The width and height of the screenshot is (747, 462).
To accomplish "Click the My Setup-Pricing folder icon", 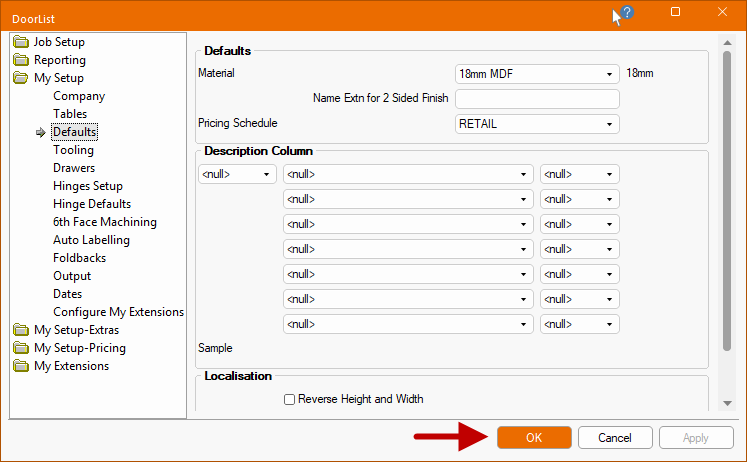I will point(21,348).
